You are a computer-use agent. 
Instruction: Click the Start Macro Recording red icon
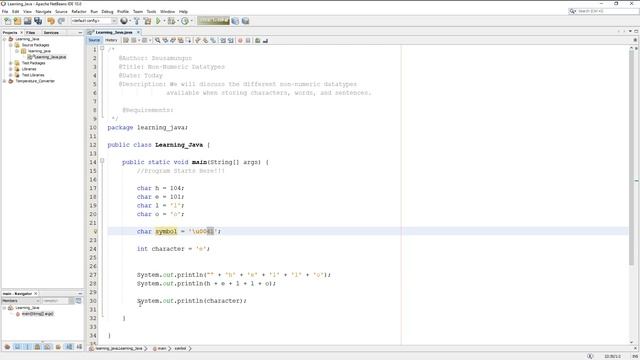pyautogui.click(x=240, y=40)
